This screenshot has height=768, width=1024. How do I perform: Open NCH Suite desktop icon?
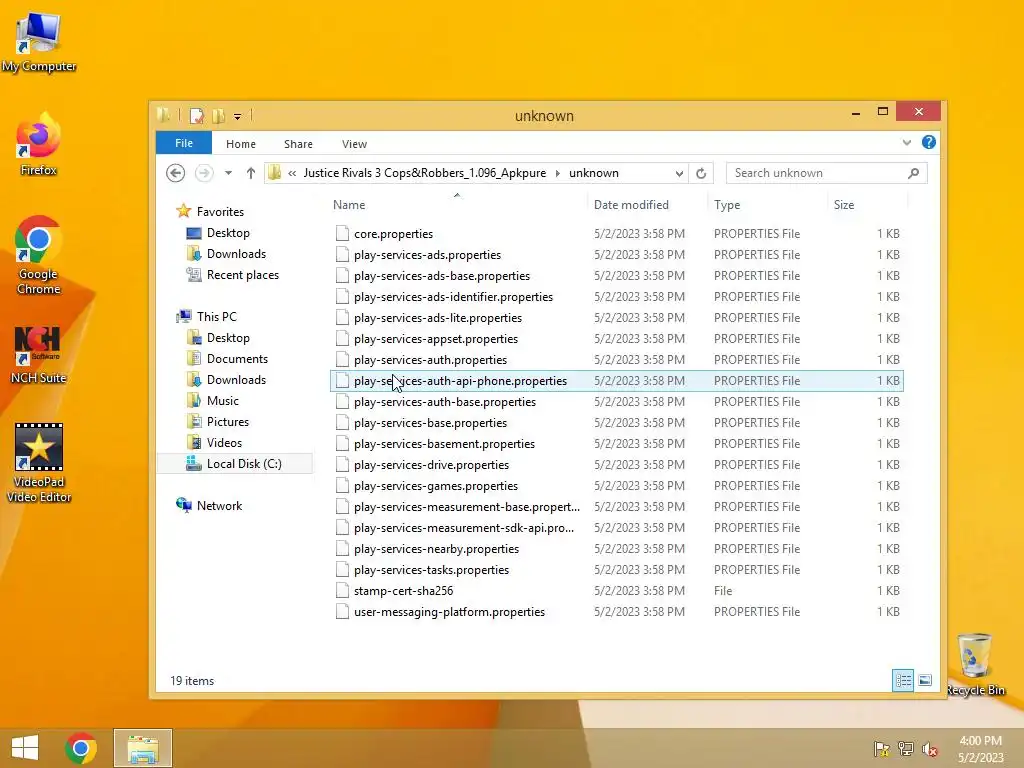coord(38,355)
